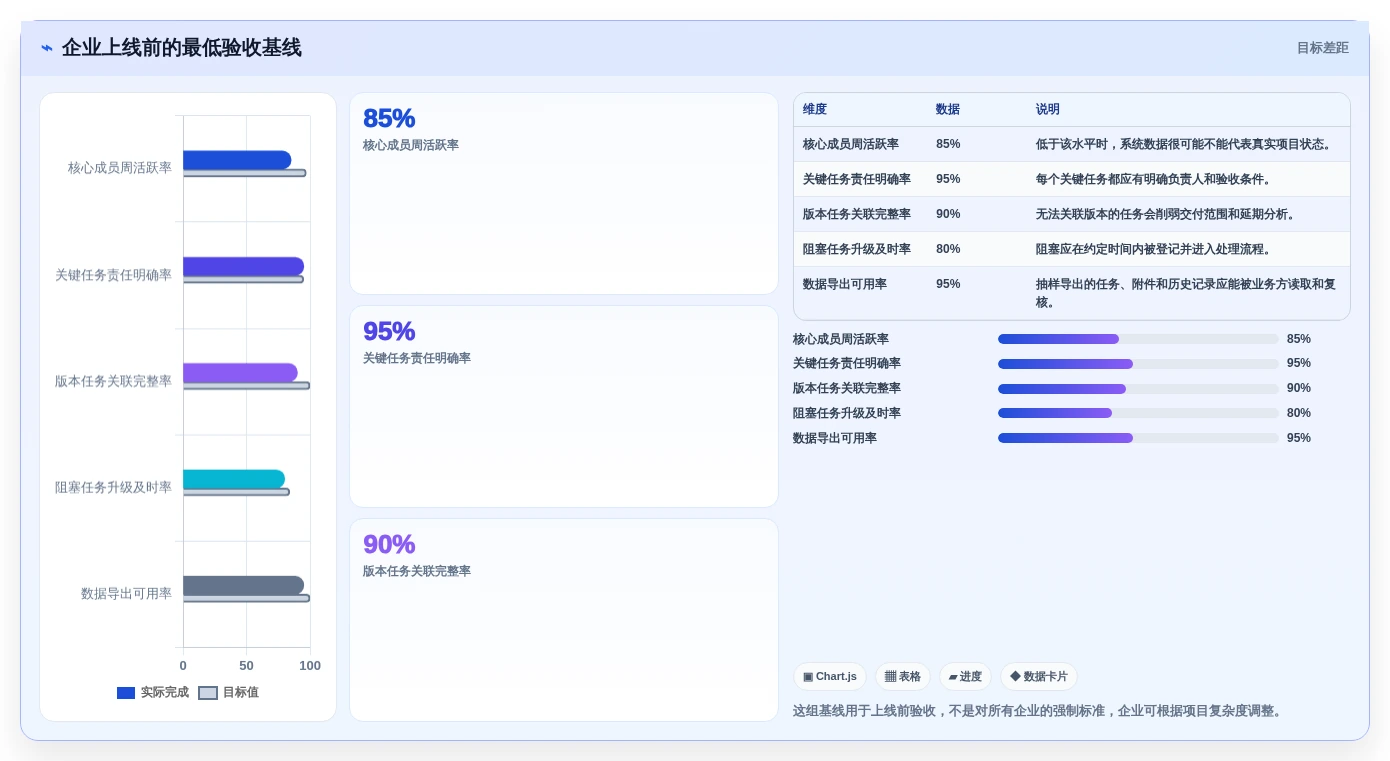Screen dimensions: 1390x761
Task: Click the 进度 chip
Action: coord(965,677)
